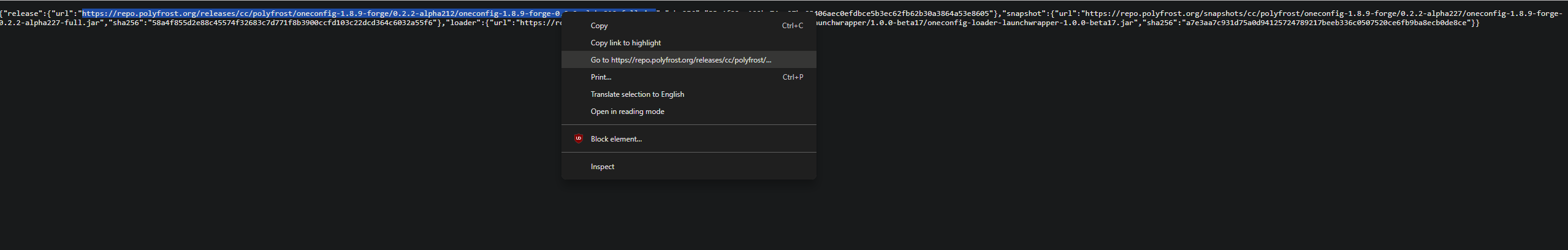This screenshot has height=250, width=1568.
Task: Click the first "url" key after release
Action: tap(63, 13)
